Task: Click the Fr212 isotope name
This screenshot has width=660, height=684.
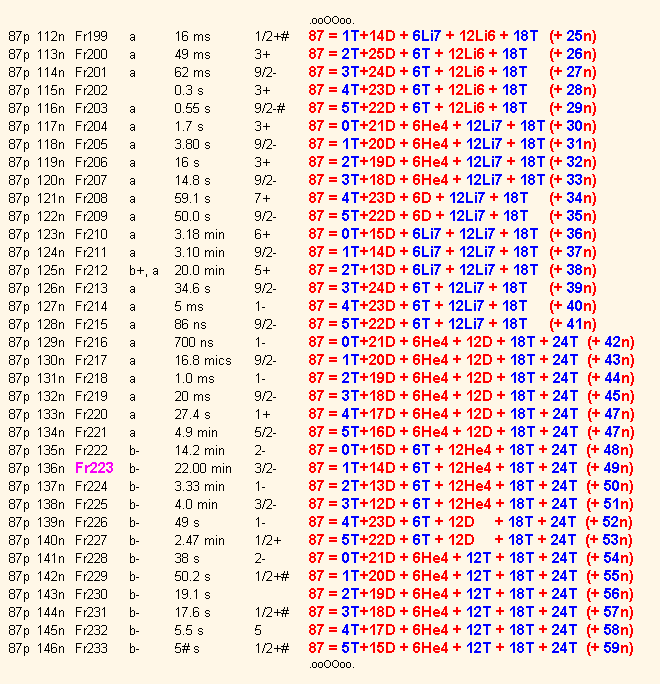Action: point(91,270)
